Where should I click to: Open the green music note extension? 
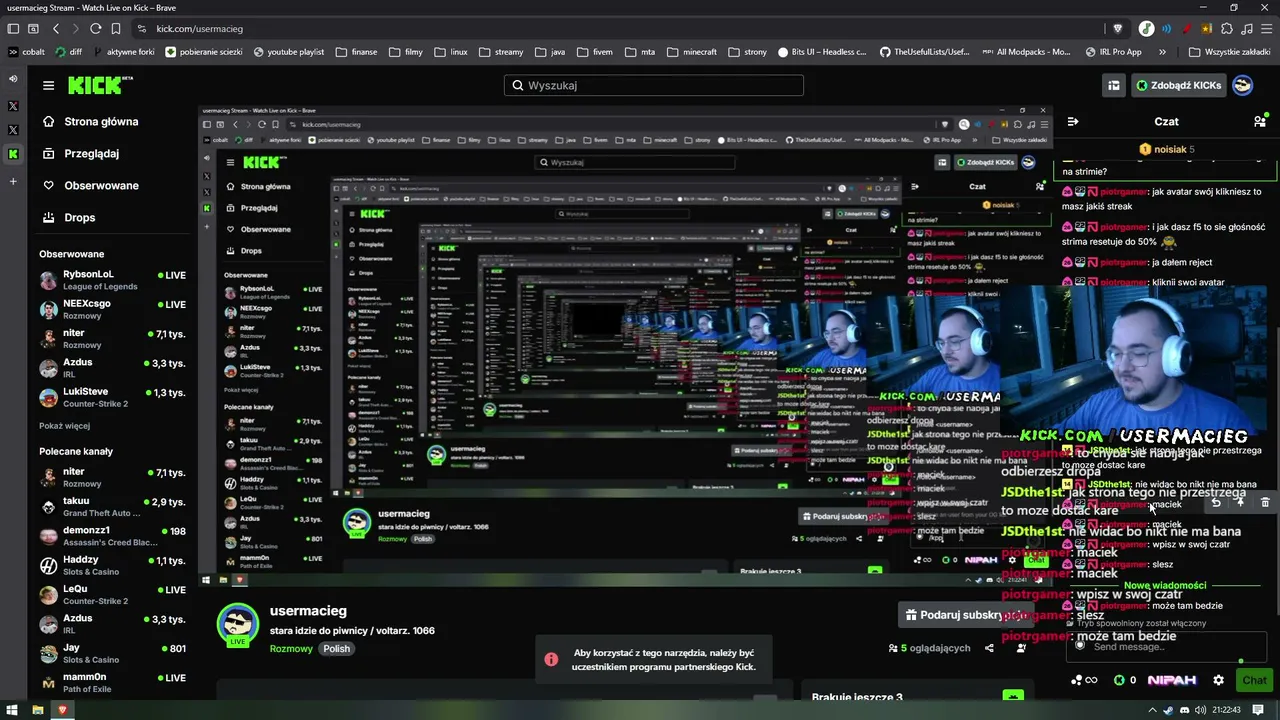pyautogui.click(x=1146, y=28)
